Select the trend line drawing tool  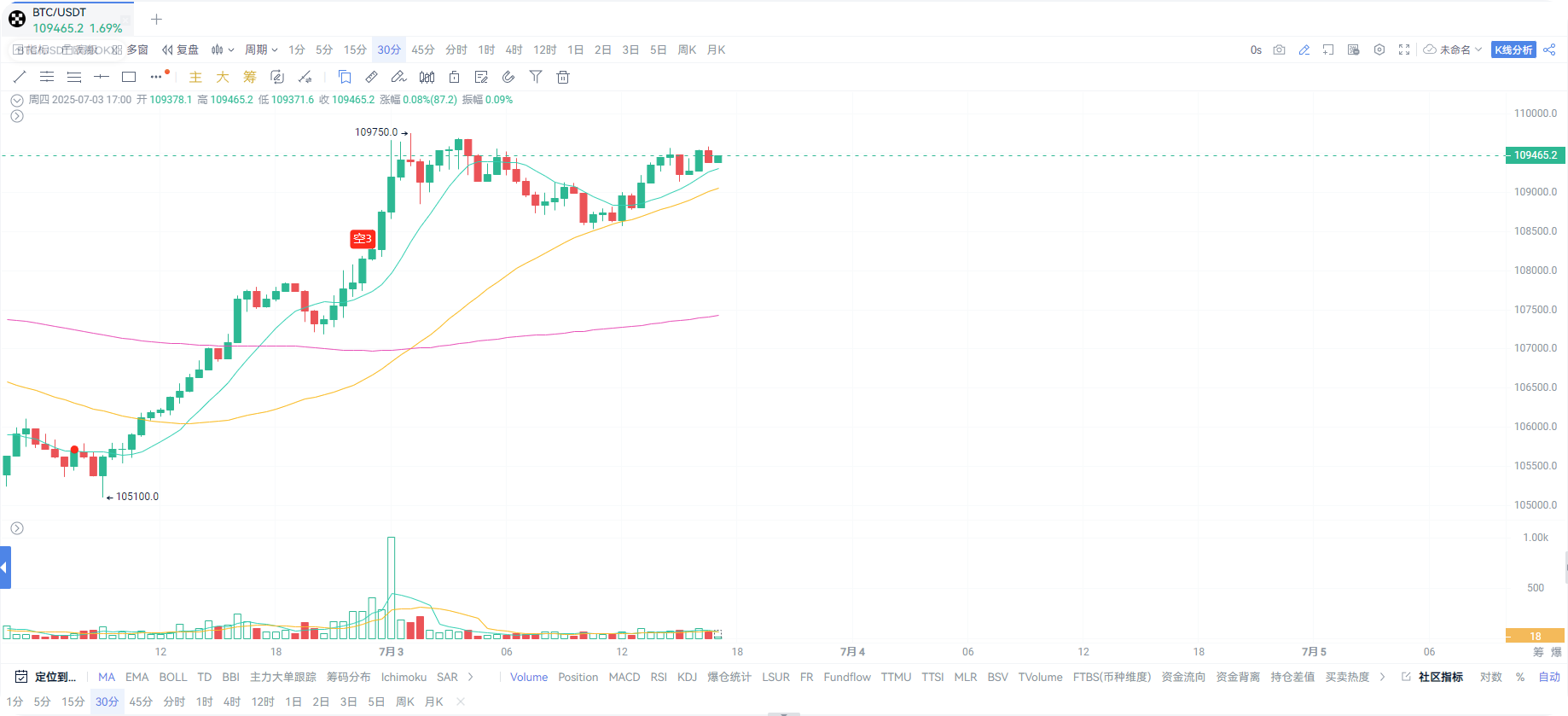pyautogui.click(x=20, y=77)
